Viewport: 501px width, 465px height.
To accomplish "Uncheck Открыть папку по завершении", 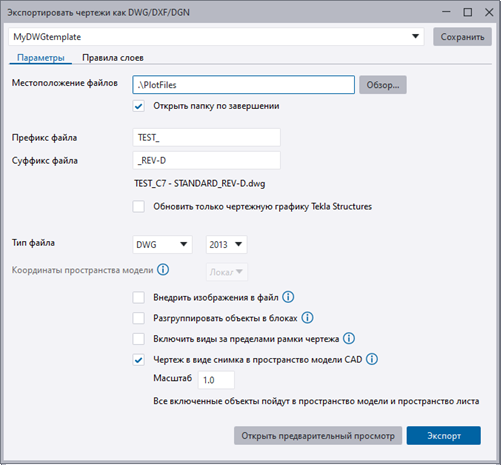I will [x=139, y=106].
